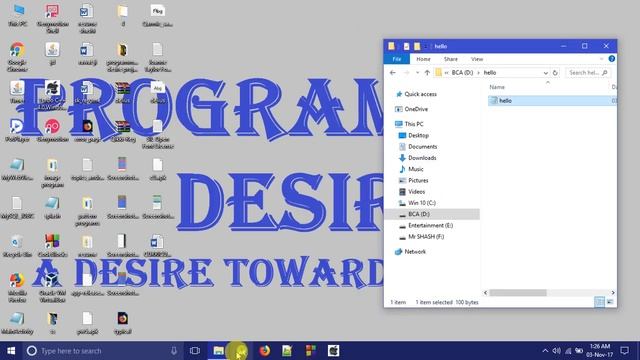Open Firefox from the taskbar
Screen dimensions: 640x360
pos(264,351)
